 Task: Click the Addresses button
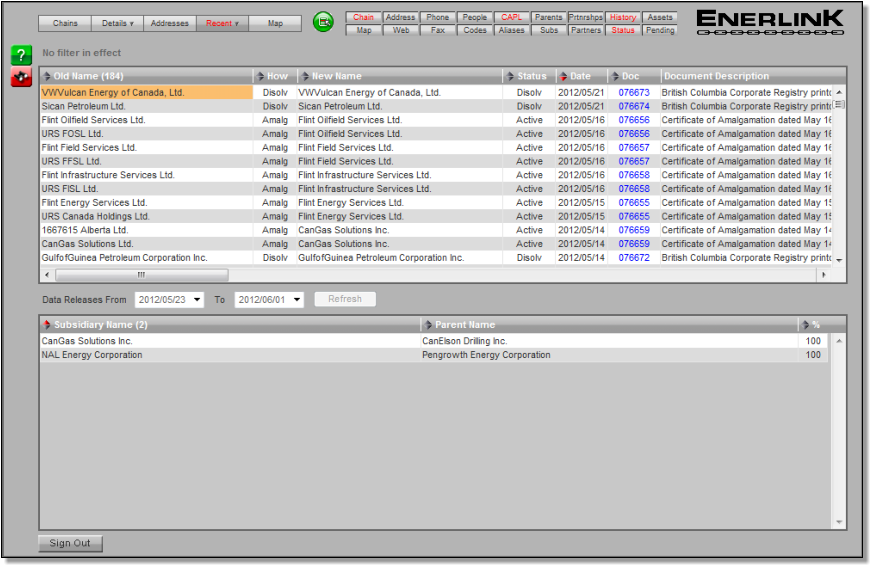169,23
